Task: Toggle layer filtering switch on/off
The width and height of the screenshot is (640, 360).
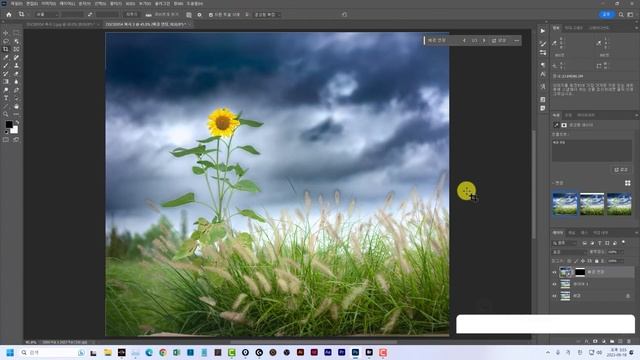Action: pos(623,242)
